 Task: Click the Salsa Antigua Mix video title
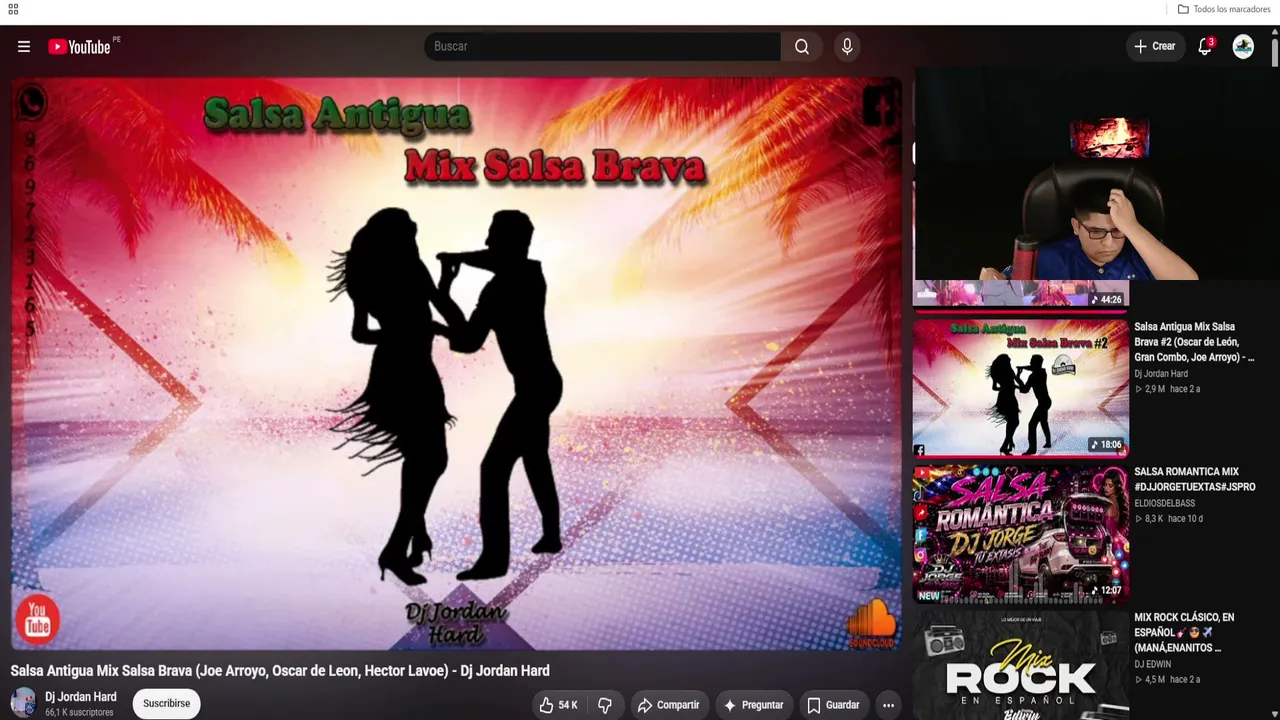click(280, 671)
